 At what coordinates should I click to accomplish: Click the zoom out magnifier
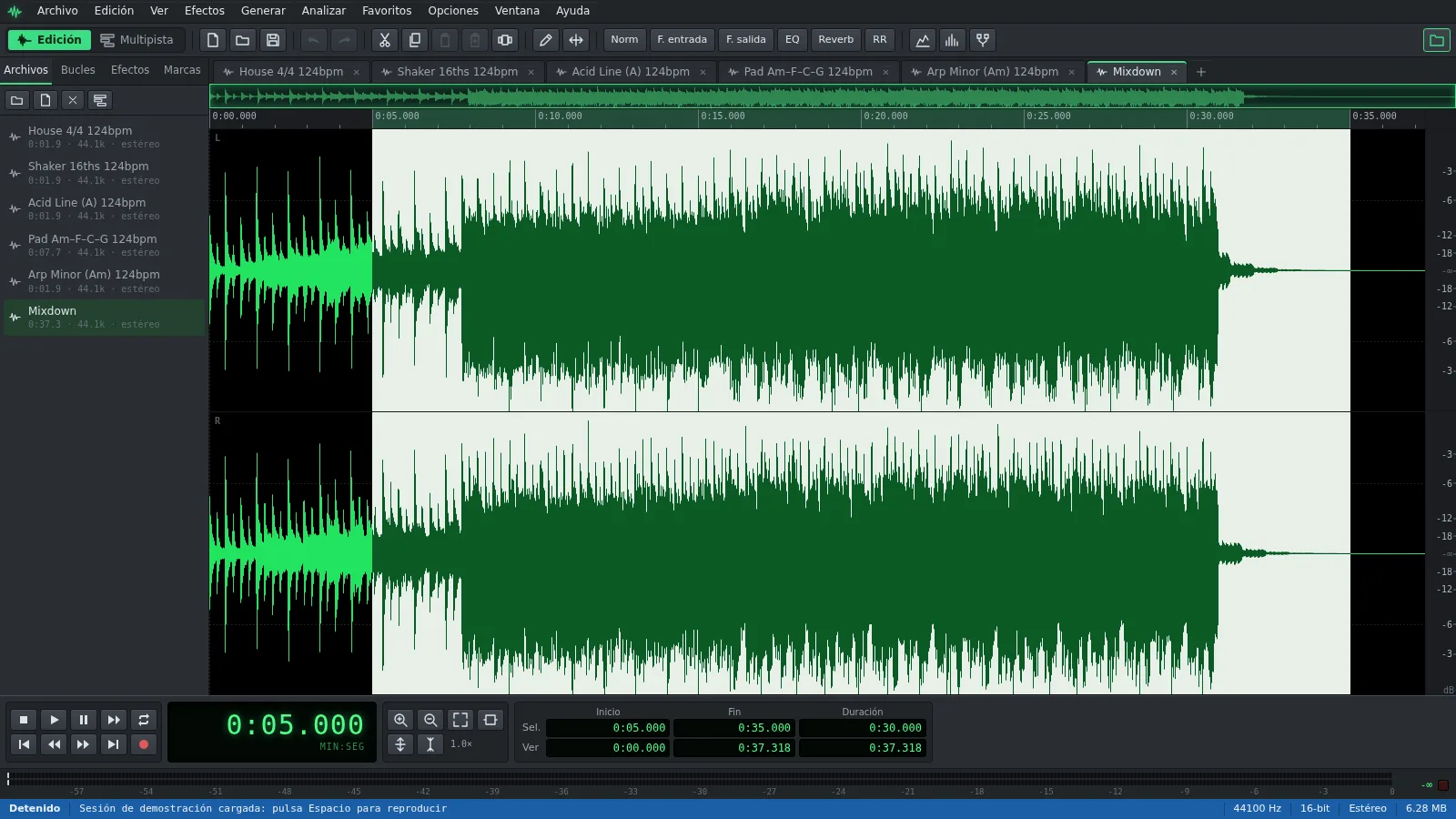[x=430, y=720]
